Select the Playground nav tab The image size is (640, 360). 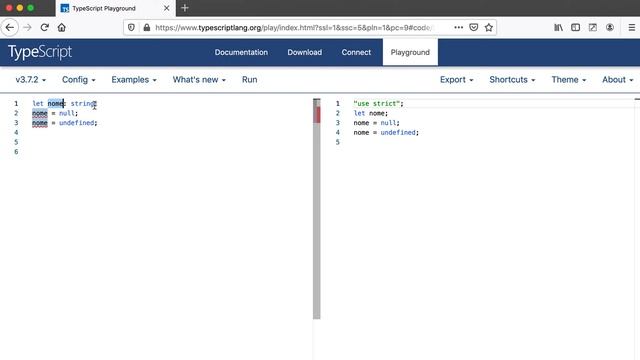coord(410,52)
